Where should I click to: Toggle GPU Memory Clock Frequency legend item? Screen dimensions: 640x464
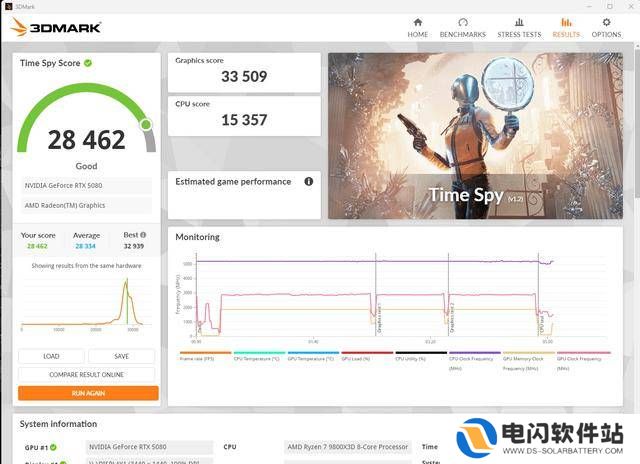528,361
